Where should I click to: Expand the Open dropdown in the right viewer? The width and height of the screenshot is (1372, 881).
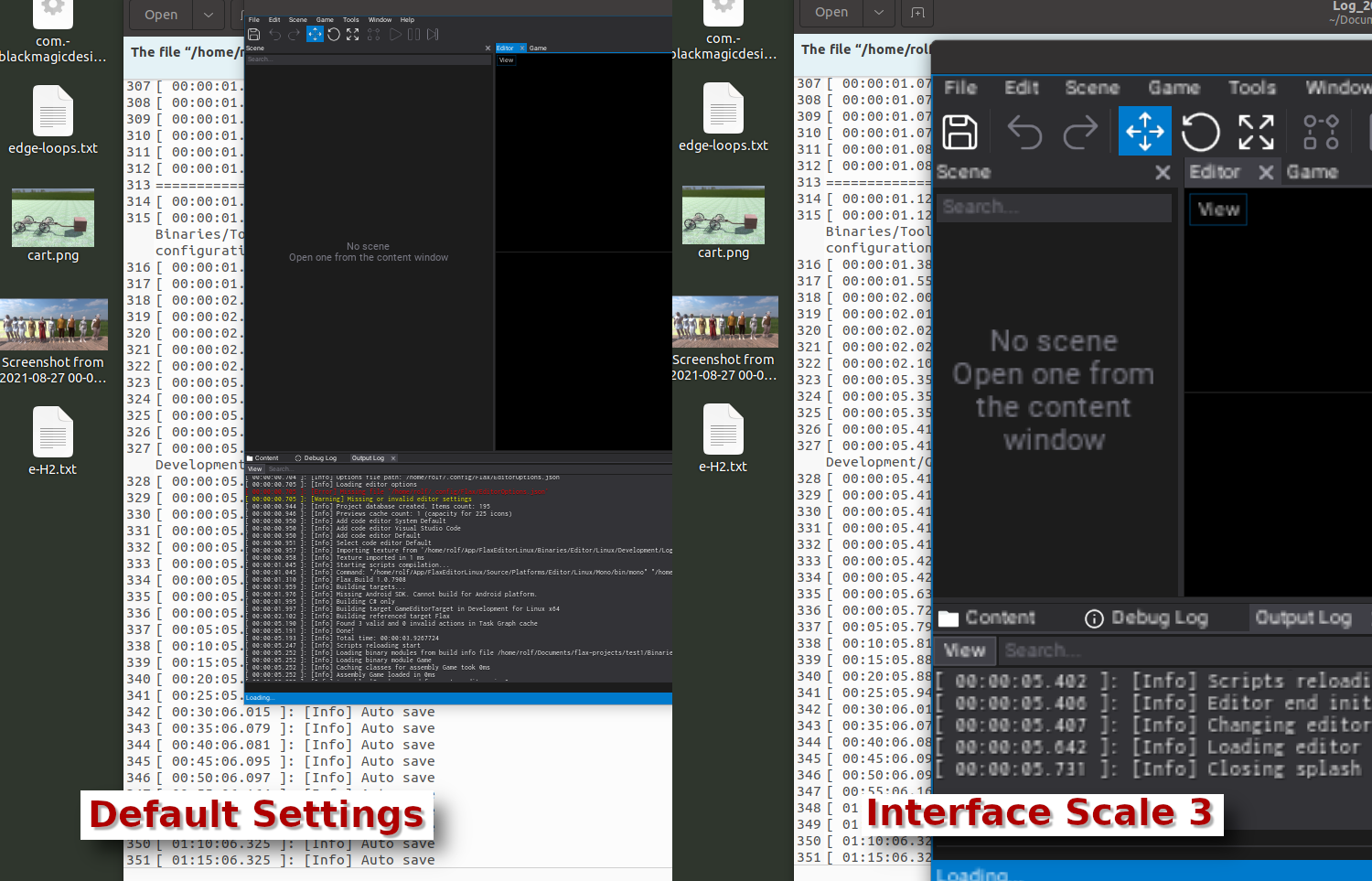click(x=879, y=13)
